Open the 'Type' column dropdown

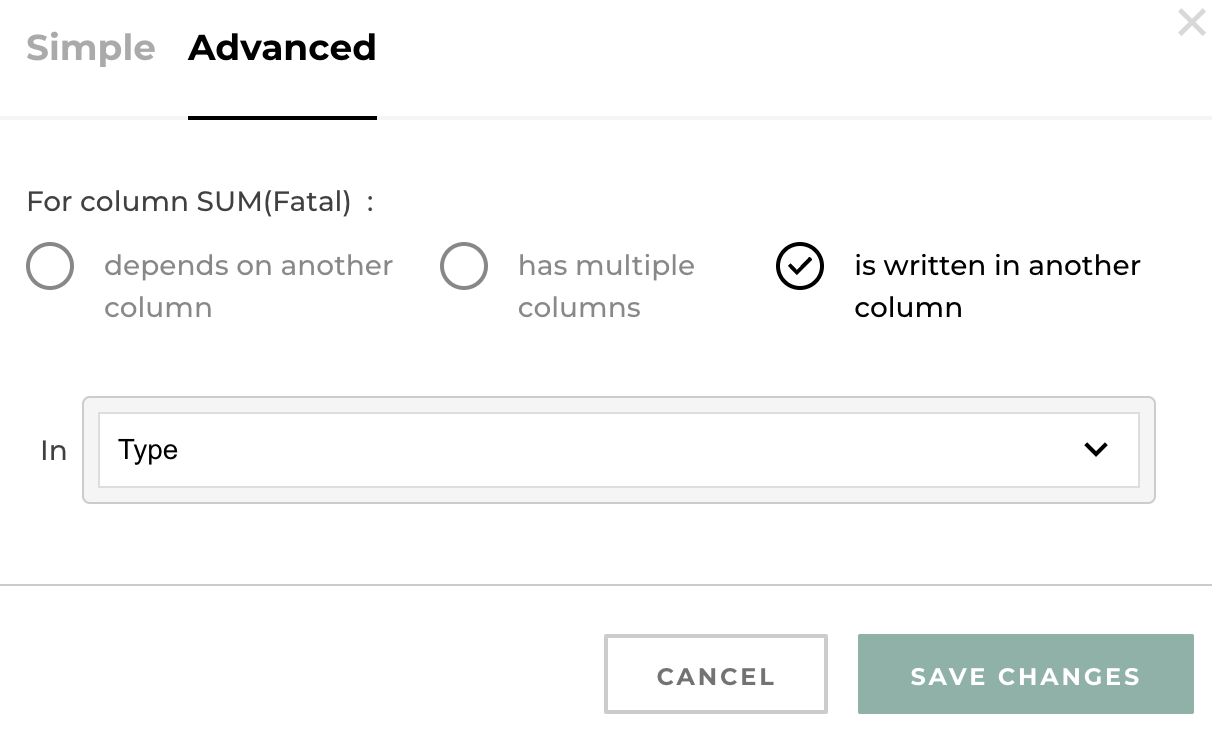pos(618,450)
